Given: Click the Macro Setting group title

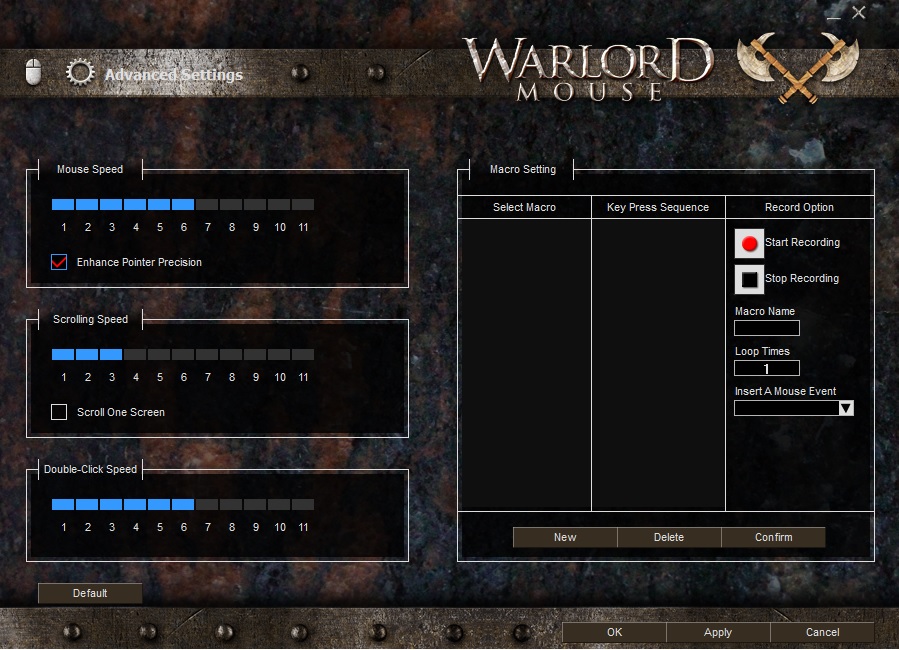Looking at the screenshot, I should [x=523, y=169].
